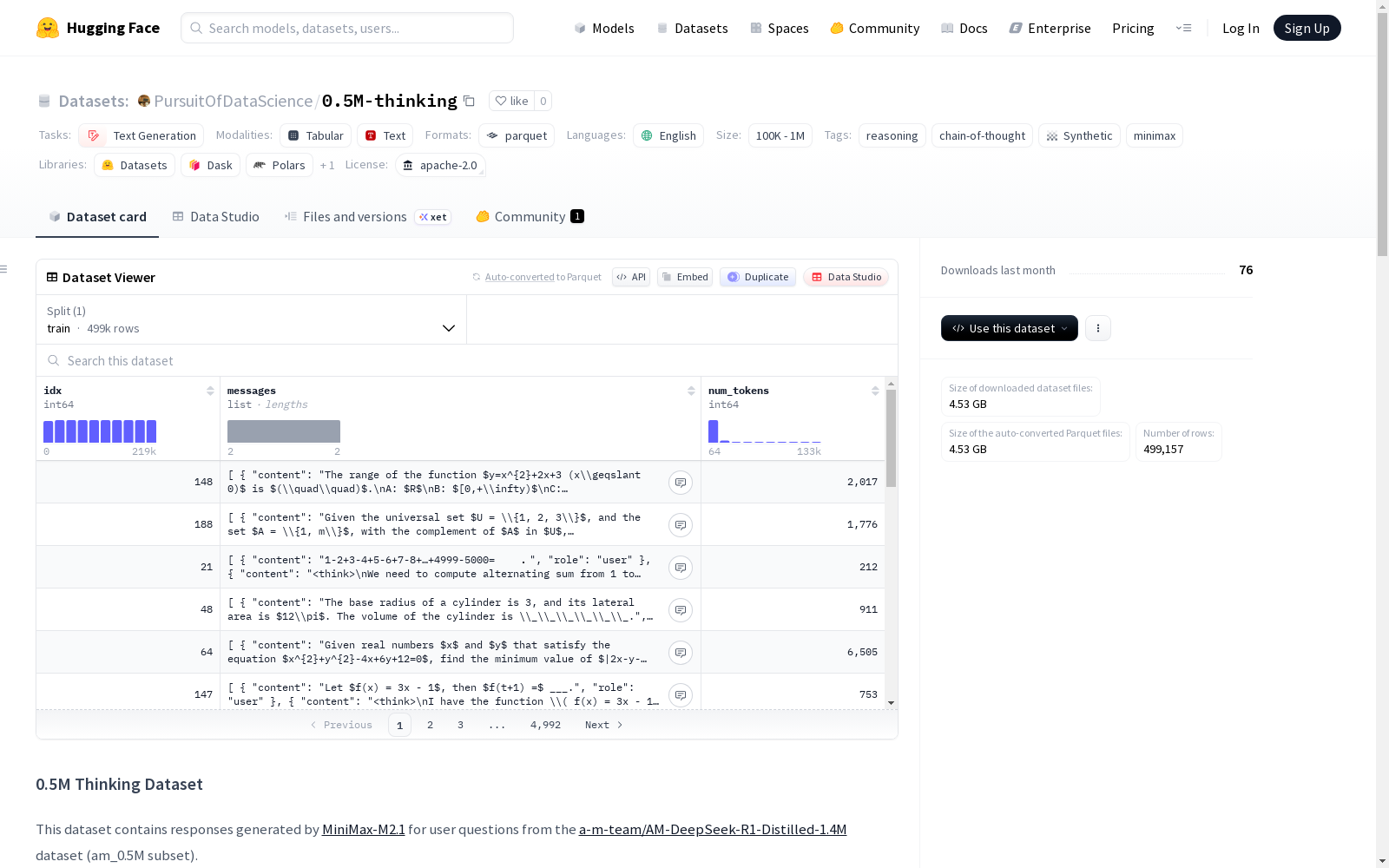This screenshot has height=868, width=1389.
Task: Open the a-m-team/AM-DeepSeek-R1-Distilled-1.4M link
Action: click(713, 829)
